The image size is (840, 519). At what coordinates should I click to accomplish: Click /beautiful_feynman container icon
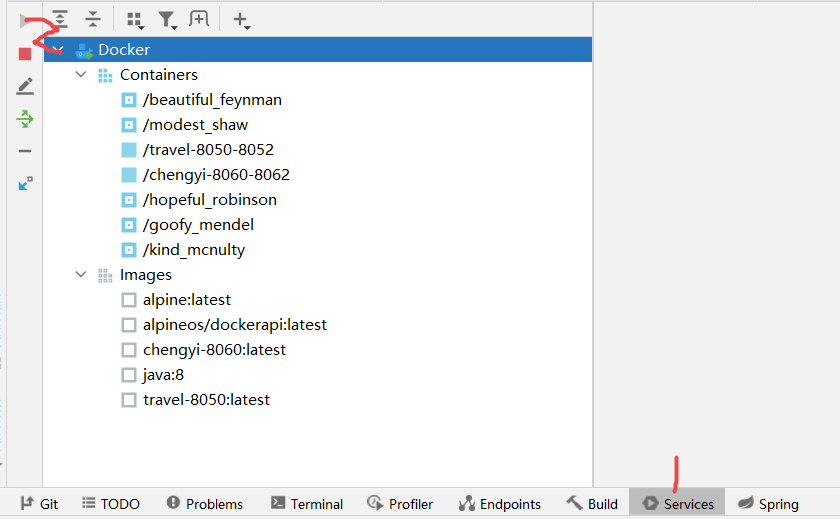[129, 100]
